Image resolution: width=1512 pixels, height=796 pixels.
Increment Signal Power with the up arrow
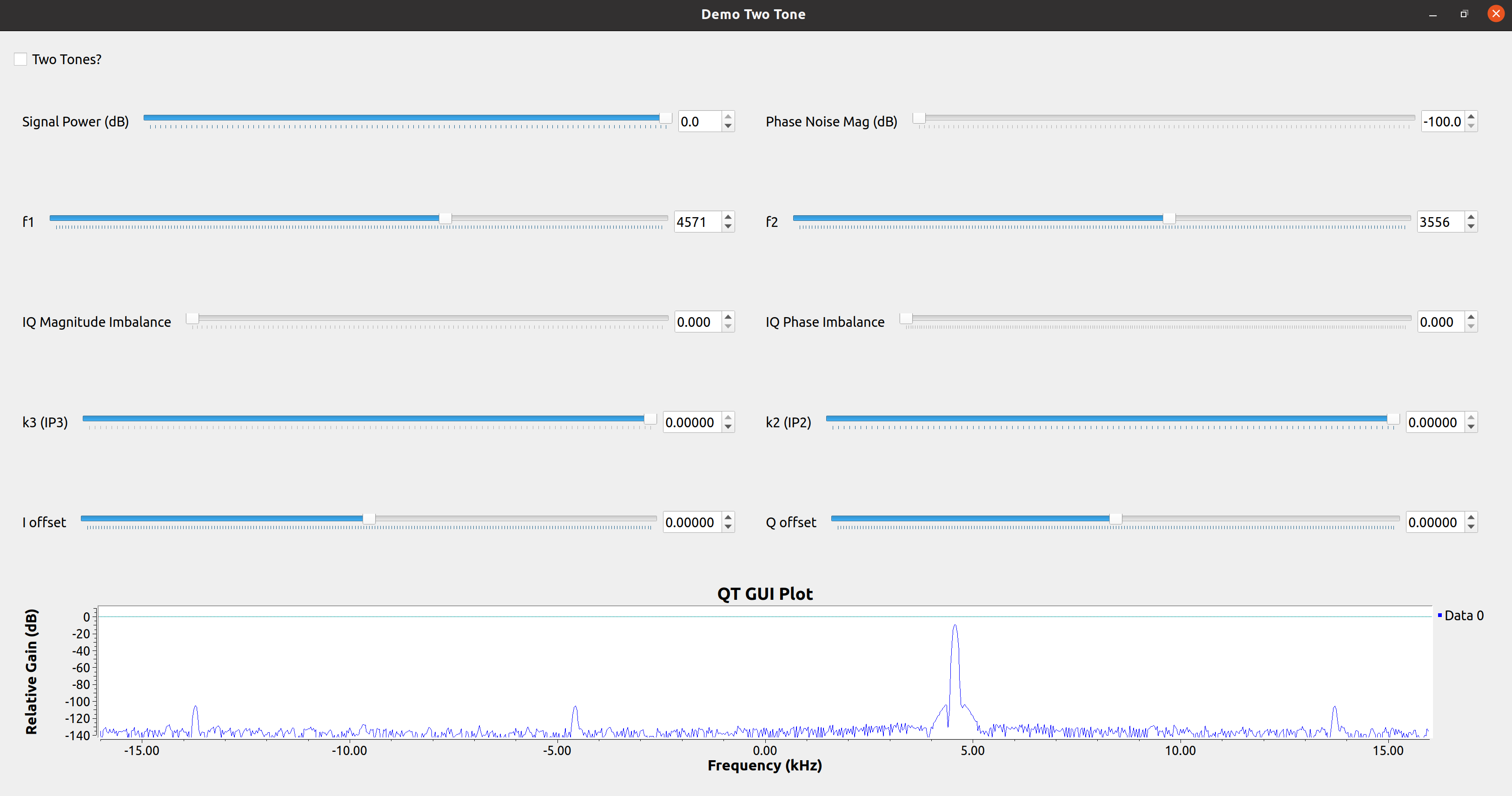[x=728, y=116]
